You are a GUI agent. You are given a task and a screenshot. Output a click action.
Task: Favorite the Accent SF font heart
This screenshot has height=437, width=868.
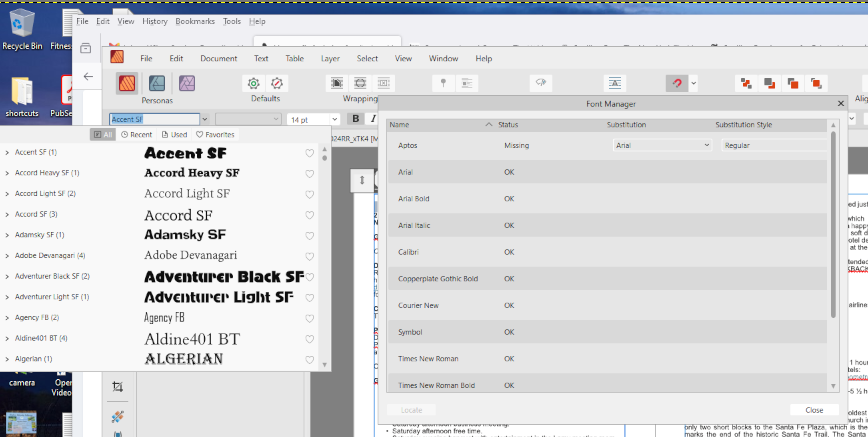click(x=309, y=153)
